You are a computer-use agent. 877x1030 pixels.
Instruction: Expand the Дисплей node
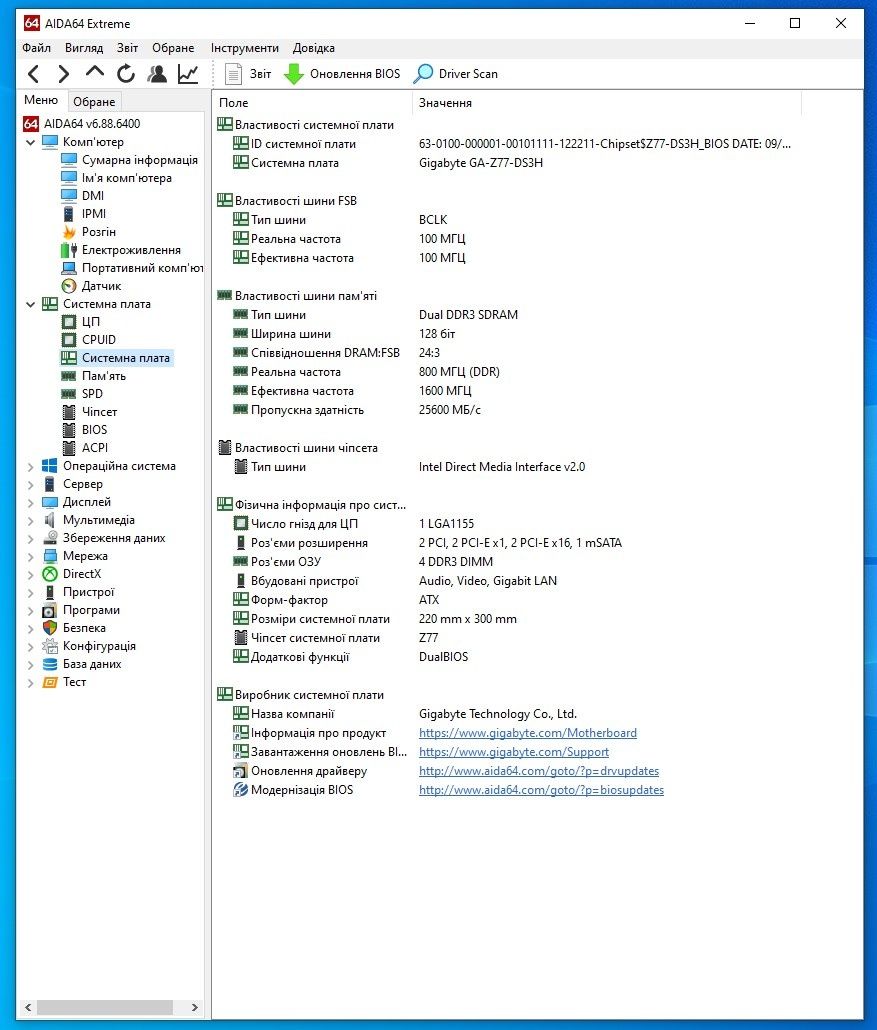(x=30, y=503)
